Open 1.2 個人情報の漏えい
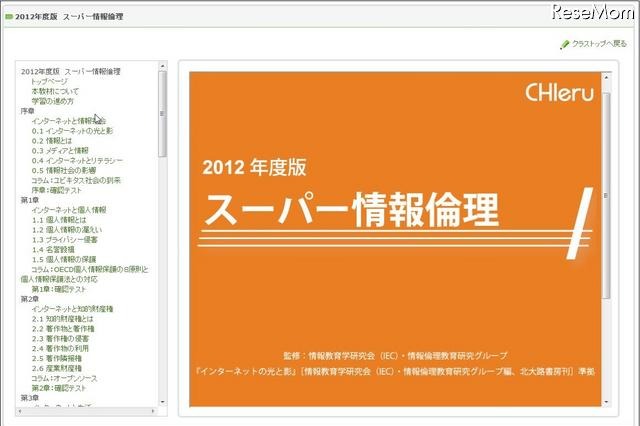Screen dimensions: 640x426 coord(67,230)
